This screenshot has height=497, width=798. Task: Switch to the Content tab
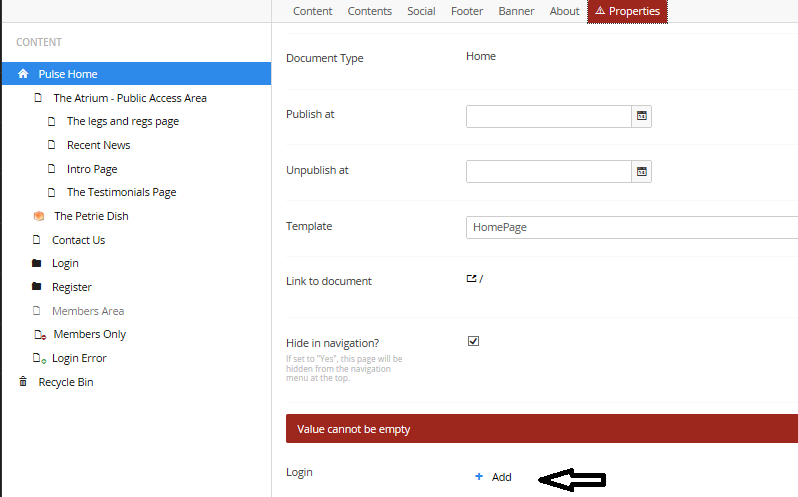[x=312, y=11]
